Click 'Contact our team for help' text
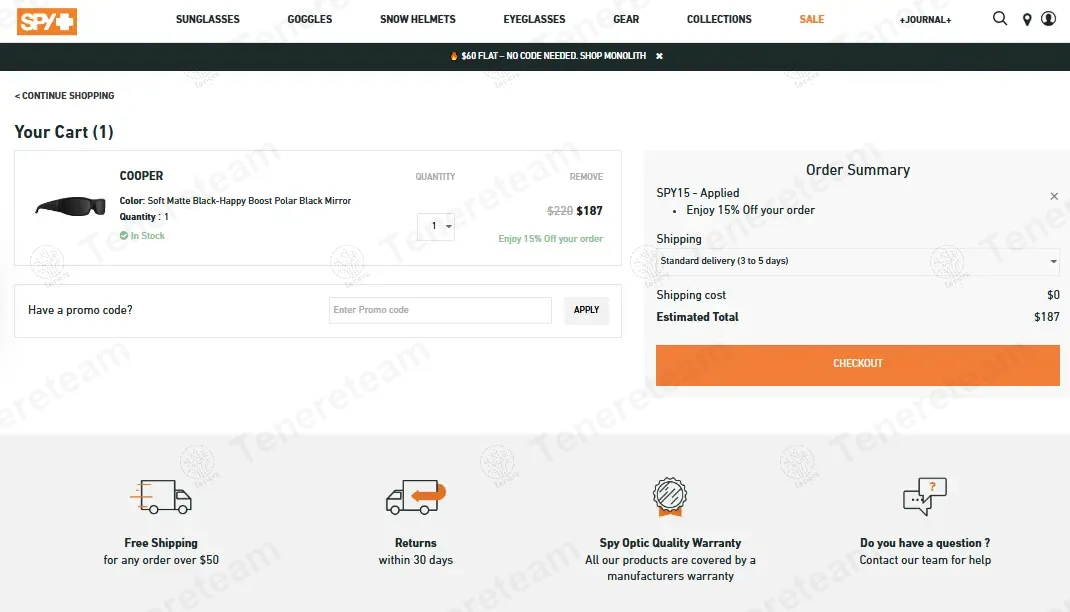The image size is (1070, 612). [x=925, y=559]
